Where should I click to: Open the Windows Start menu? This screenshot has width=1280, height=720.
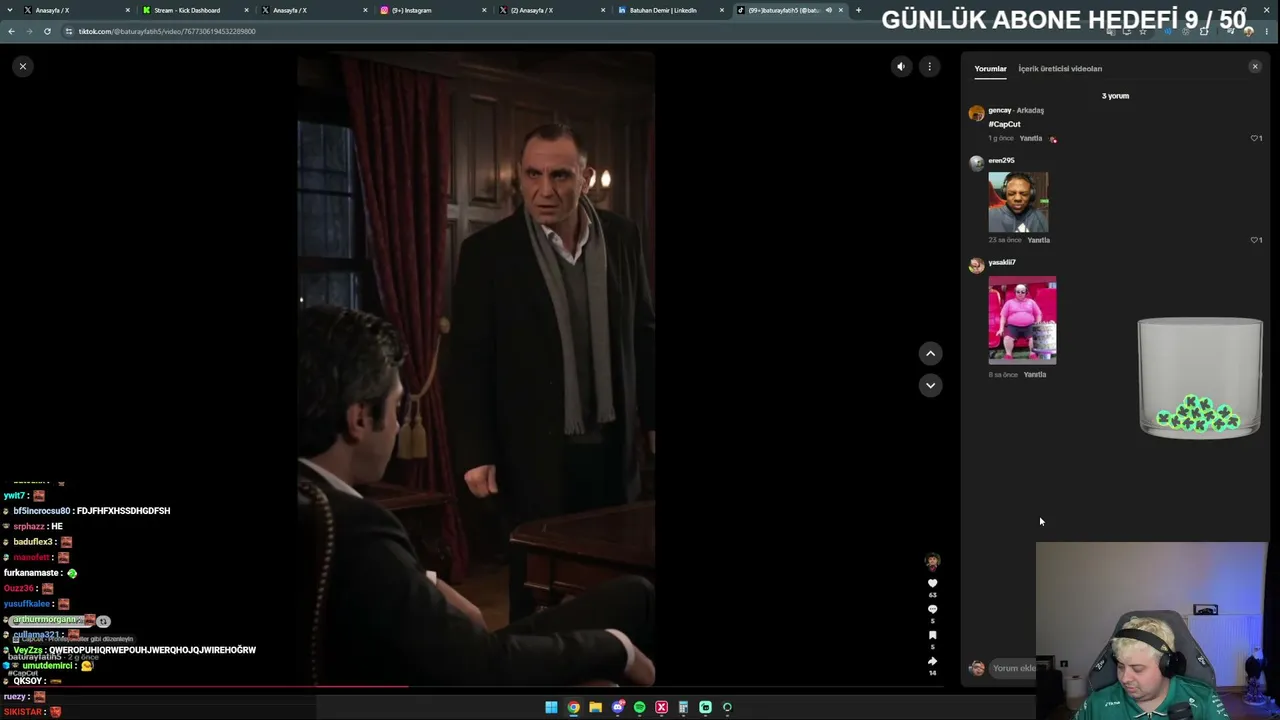tap(551, 707)
